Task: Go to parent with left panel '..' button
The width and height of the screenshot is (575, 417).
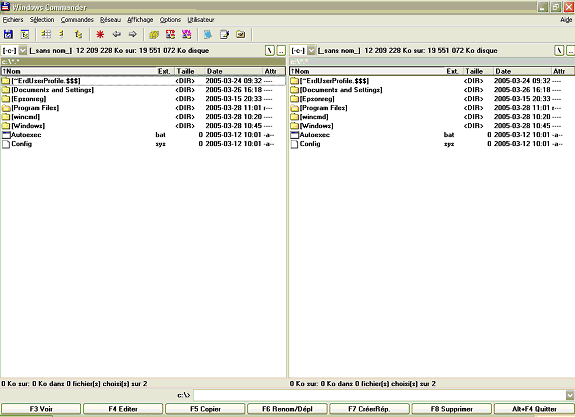Action: coord(281,50)
